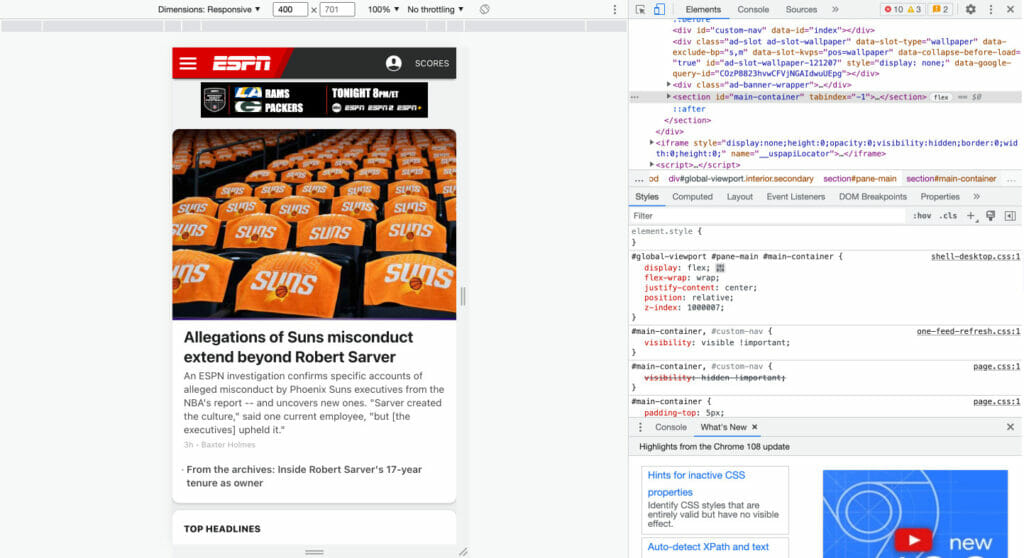This screenshot has height=558, width=1024.
Task: Open device toolbar more options menu
Action: (x=615, y=9)
